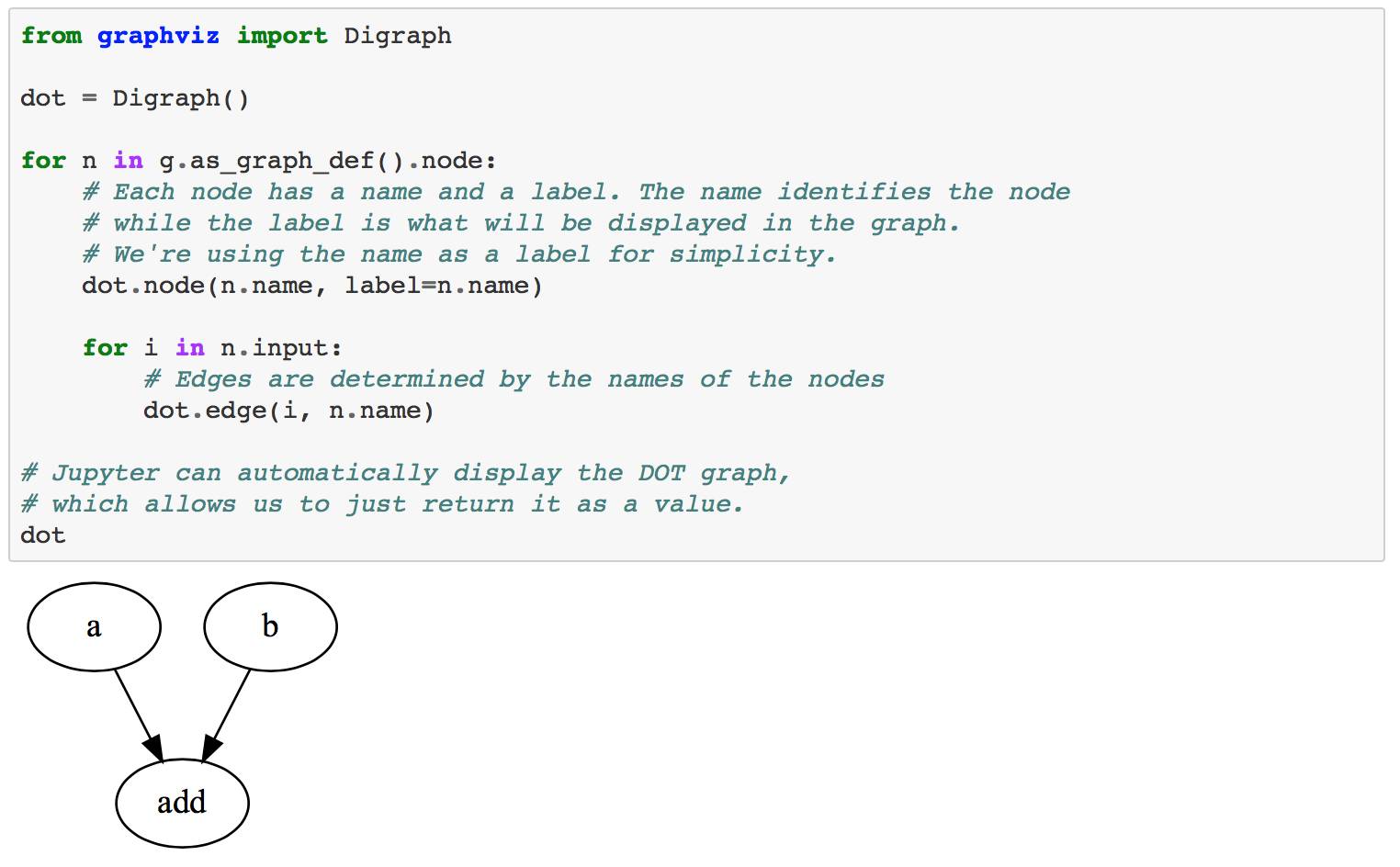The image size is (1400, 867).
Task: Select the "add" node in the graph output
Action: coord(182,803)
